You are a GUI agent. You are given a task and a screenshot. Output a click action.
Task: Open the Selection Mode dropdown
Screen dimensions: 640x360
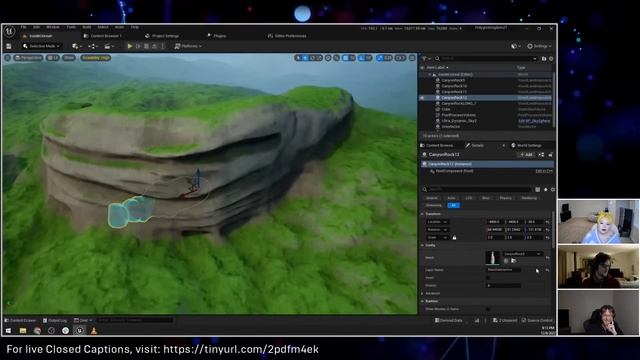pos(41,46)
